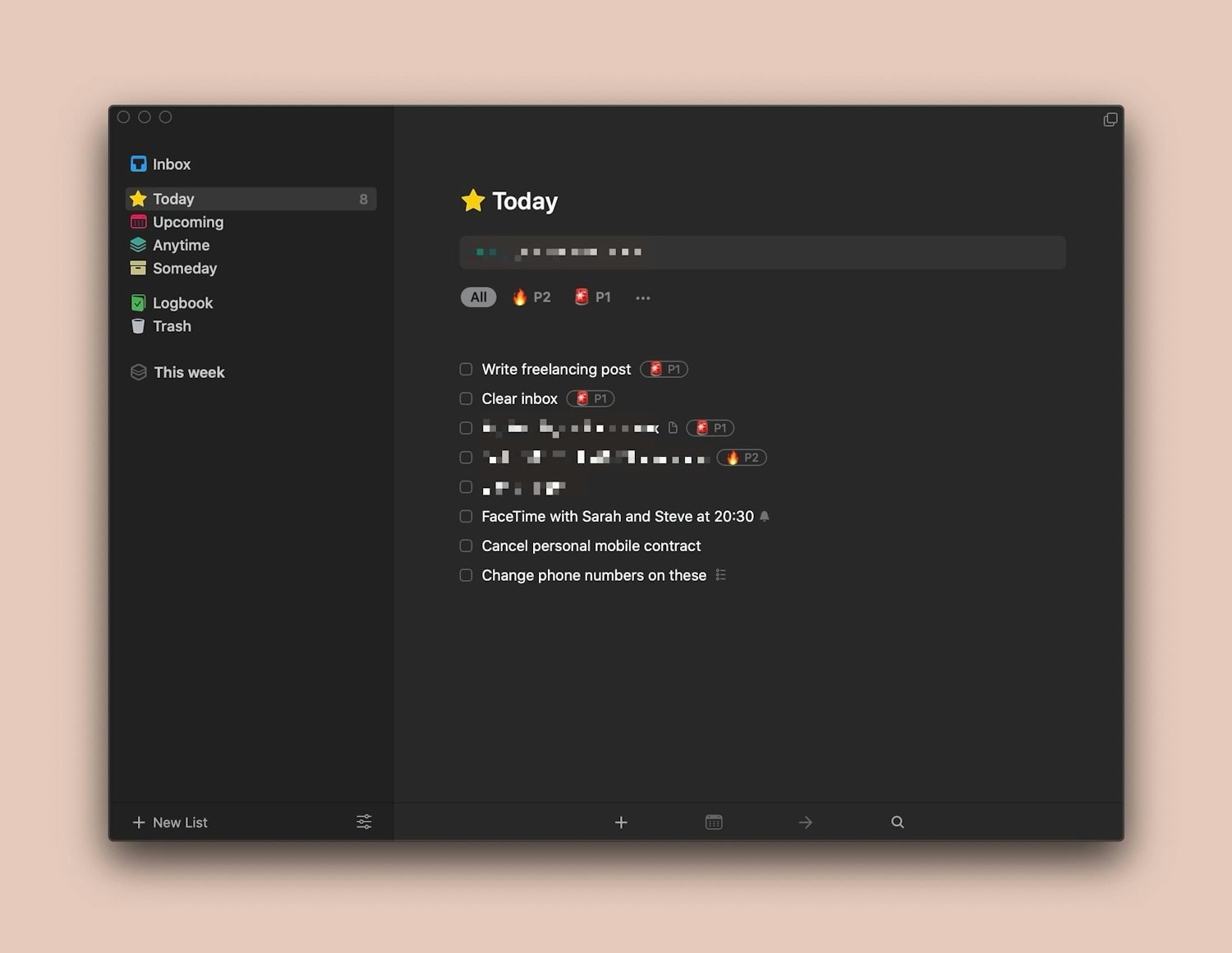Click reminder bell on FaceTime task

tap(765, 517)
